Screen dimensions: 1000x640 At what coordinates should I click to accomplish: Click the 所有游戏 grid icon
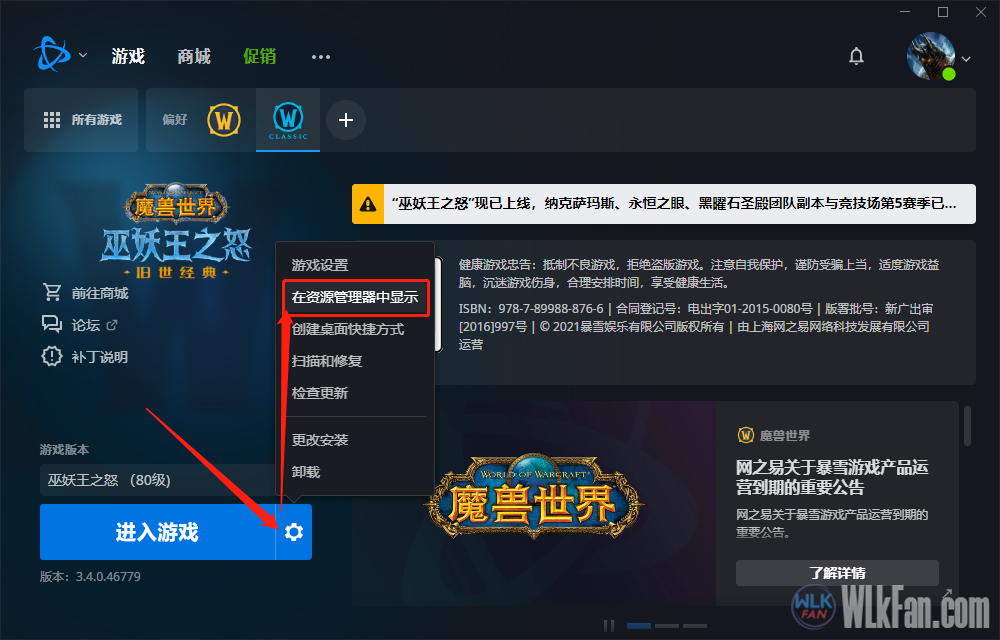(52, 120)
